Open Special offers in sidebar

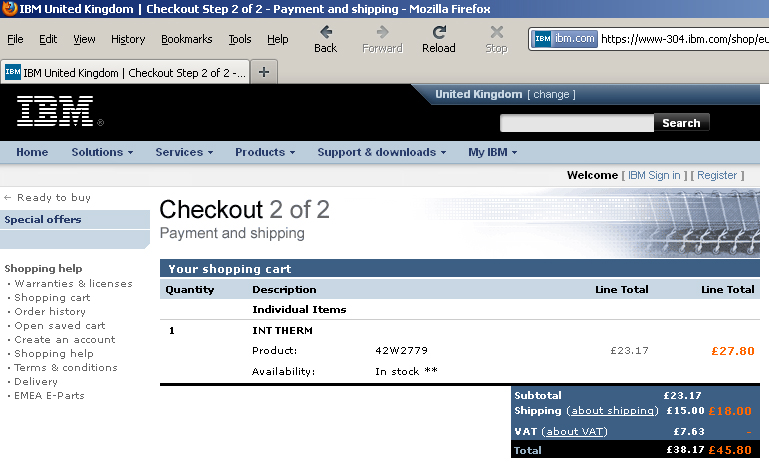pos(43,219)
